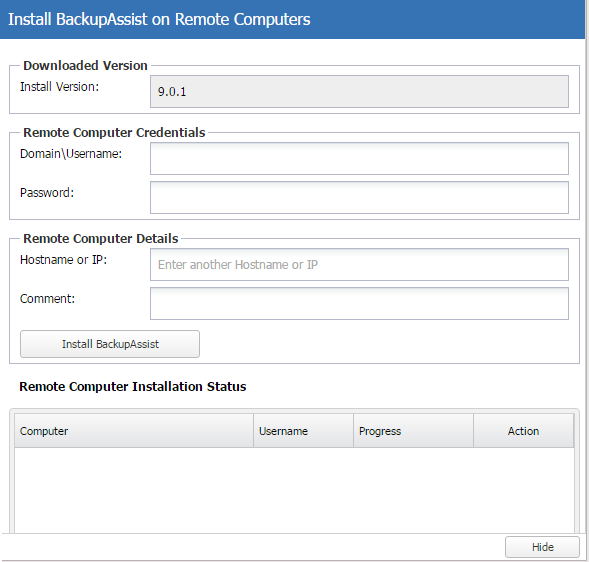This screenshot has height=562, width=589.
Task: Click the Action column header
Action: tap(523, 431)
